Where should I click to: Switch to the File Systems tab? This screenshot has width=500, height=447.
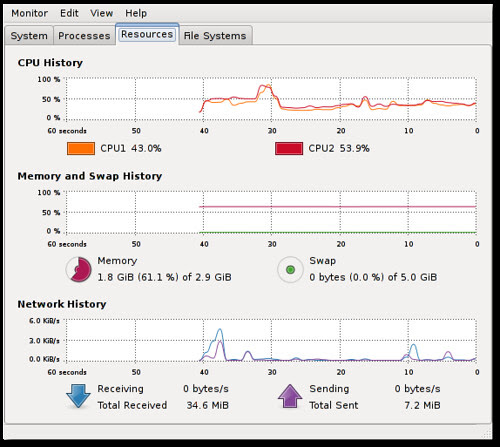(215, 36)
